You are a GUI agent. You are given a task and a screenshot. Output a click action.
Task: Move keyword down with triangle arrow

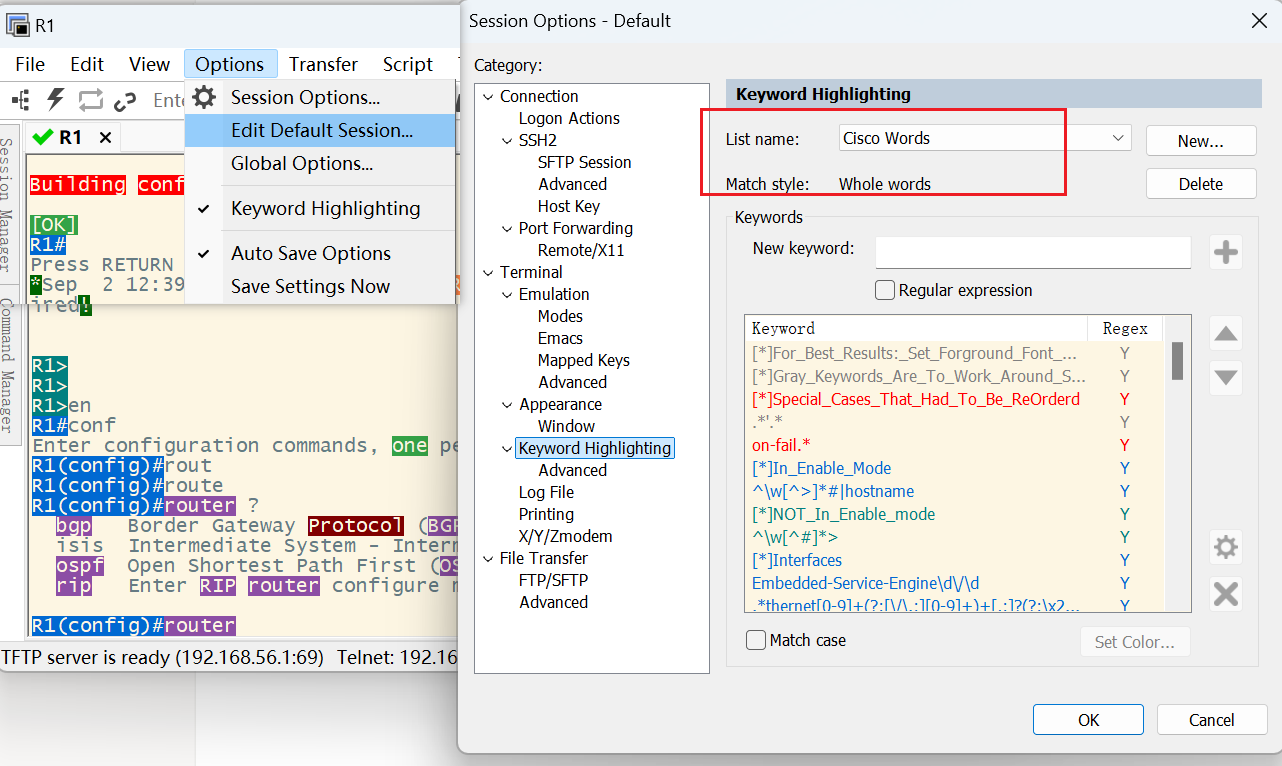coord(1226,378)
